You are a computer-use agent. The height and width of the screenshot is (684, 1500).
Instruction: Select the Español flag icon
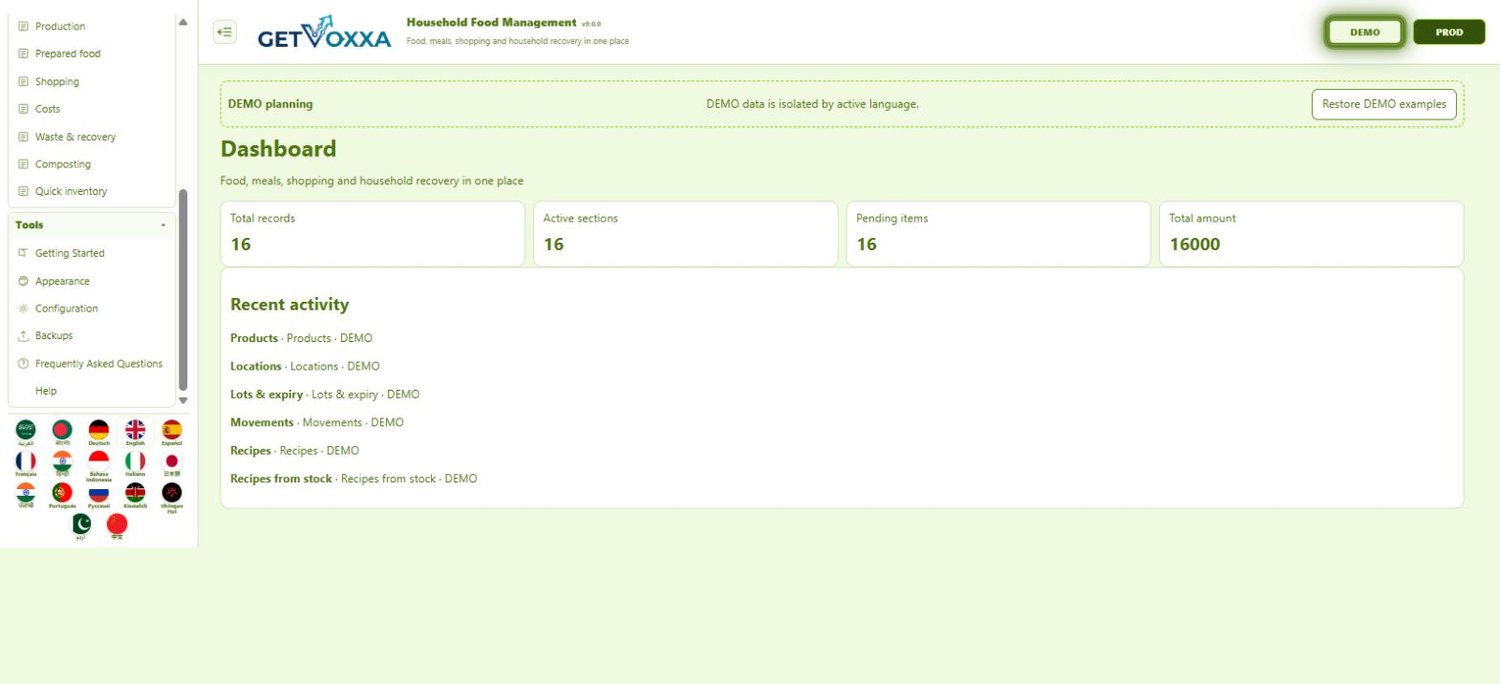coord(172,430)
